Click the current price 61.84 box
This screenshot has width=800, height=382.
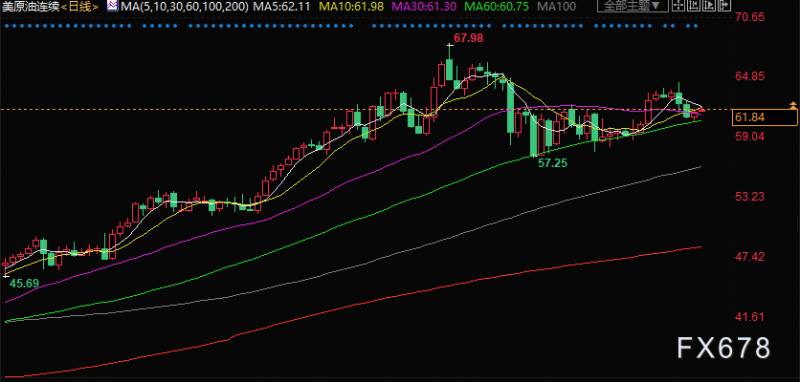pyautogui.click(x=764, y=117)
